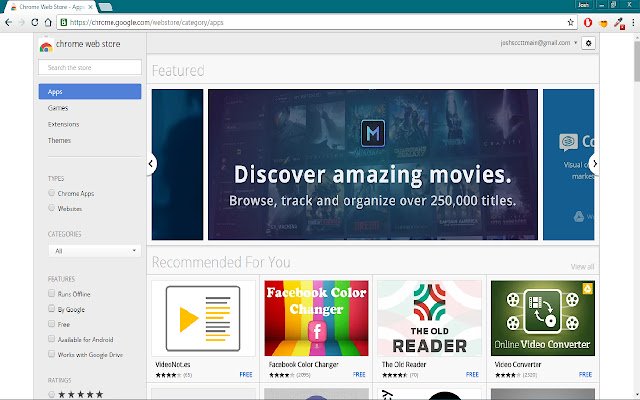Screen dimensions: 640x400
Task: Check Works with Google Drive filter
Action: point(51,354)
